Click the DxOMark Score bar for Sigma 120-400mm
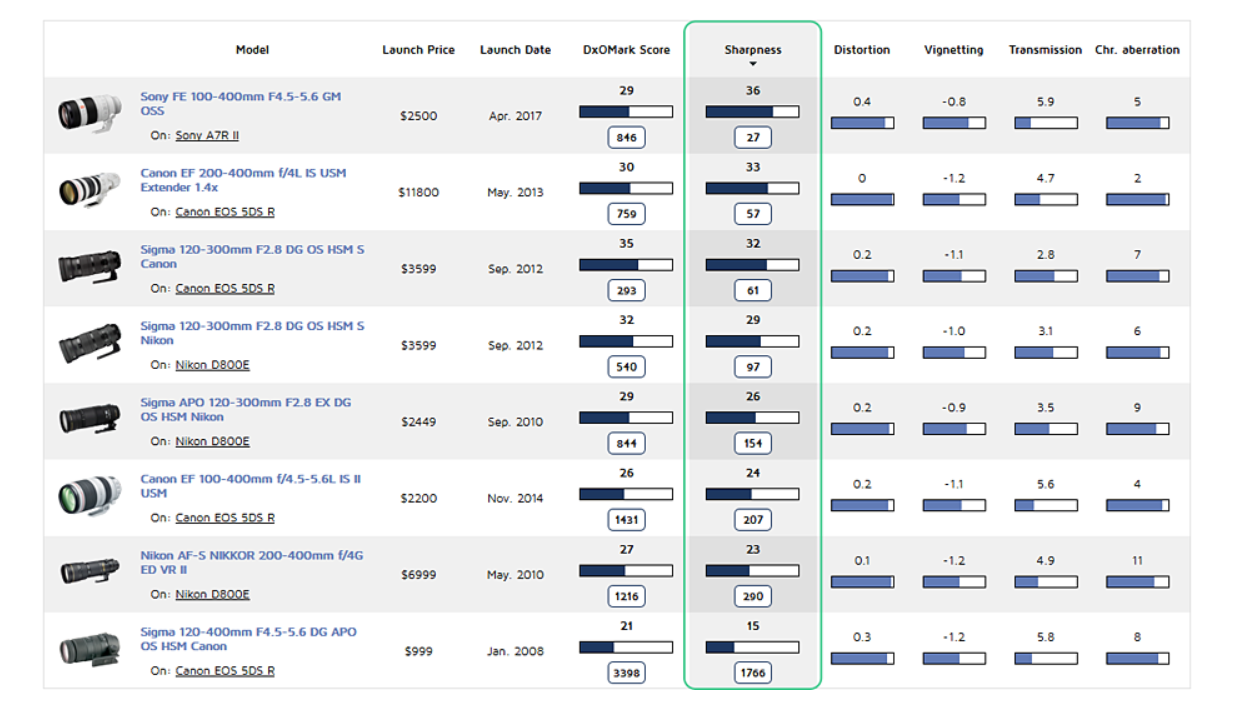The image size is (1252, 706). 626,648
